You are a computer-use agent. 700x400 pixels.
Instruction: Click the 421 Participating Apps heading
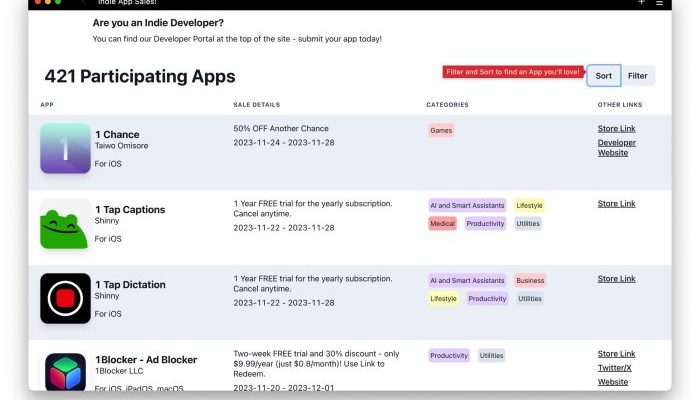pyautogui.click(x=140, y=76)
